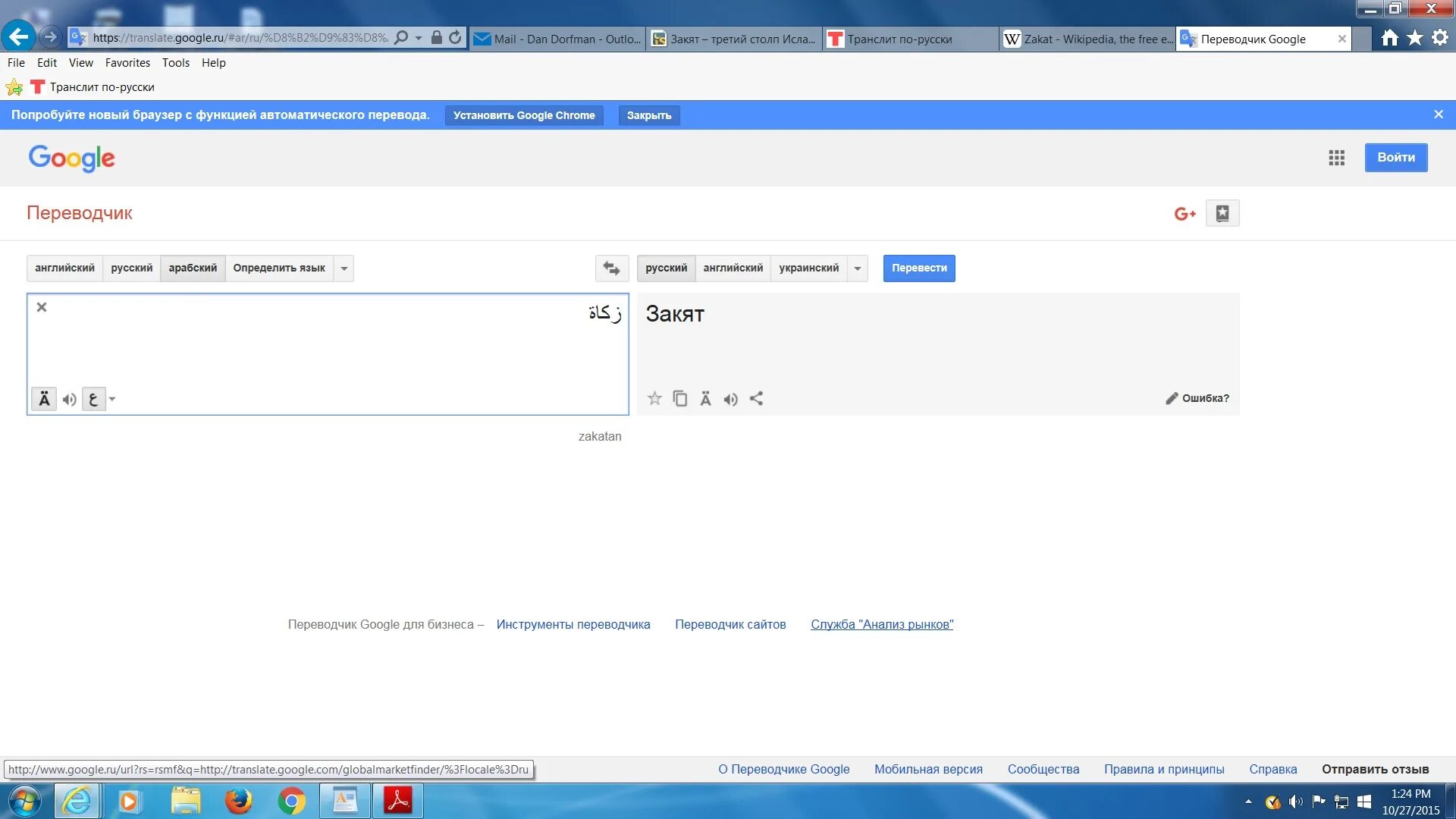Play audio of the Russian translation
Screen dimensions: 1456x819
pos(730,400)
